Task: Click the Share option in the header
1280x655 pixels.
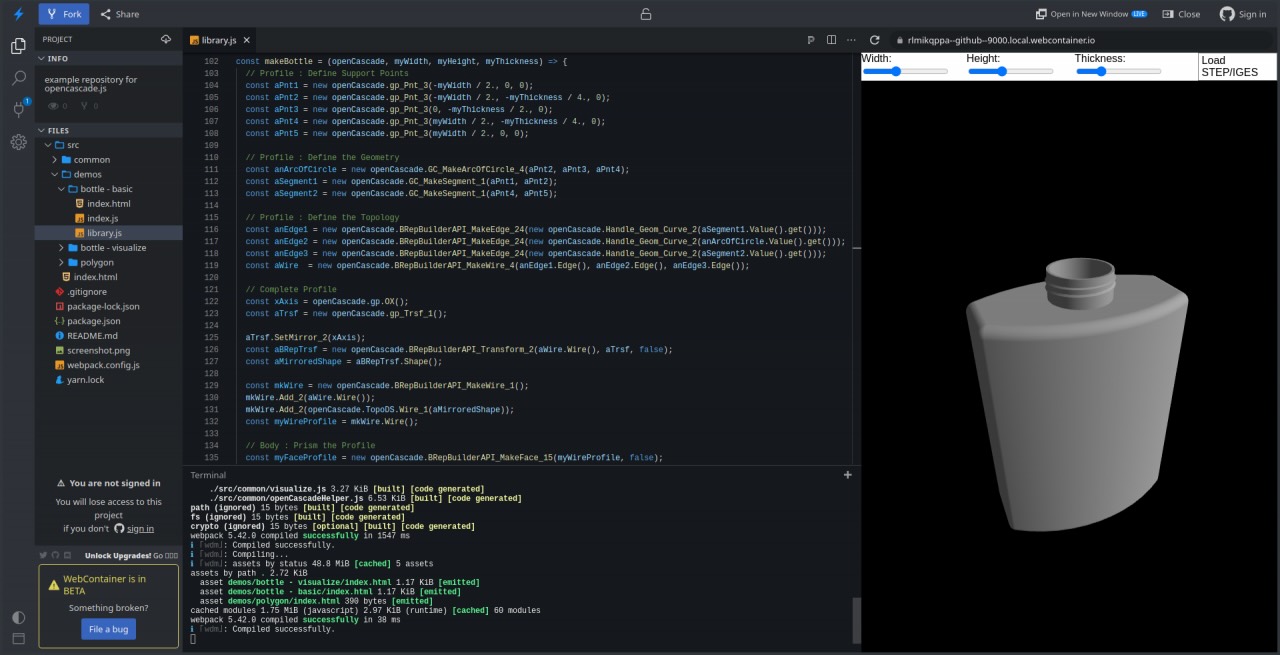Action: (x=120, y=14)
